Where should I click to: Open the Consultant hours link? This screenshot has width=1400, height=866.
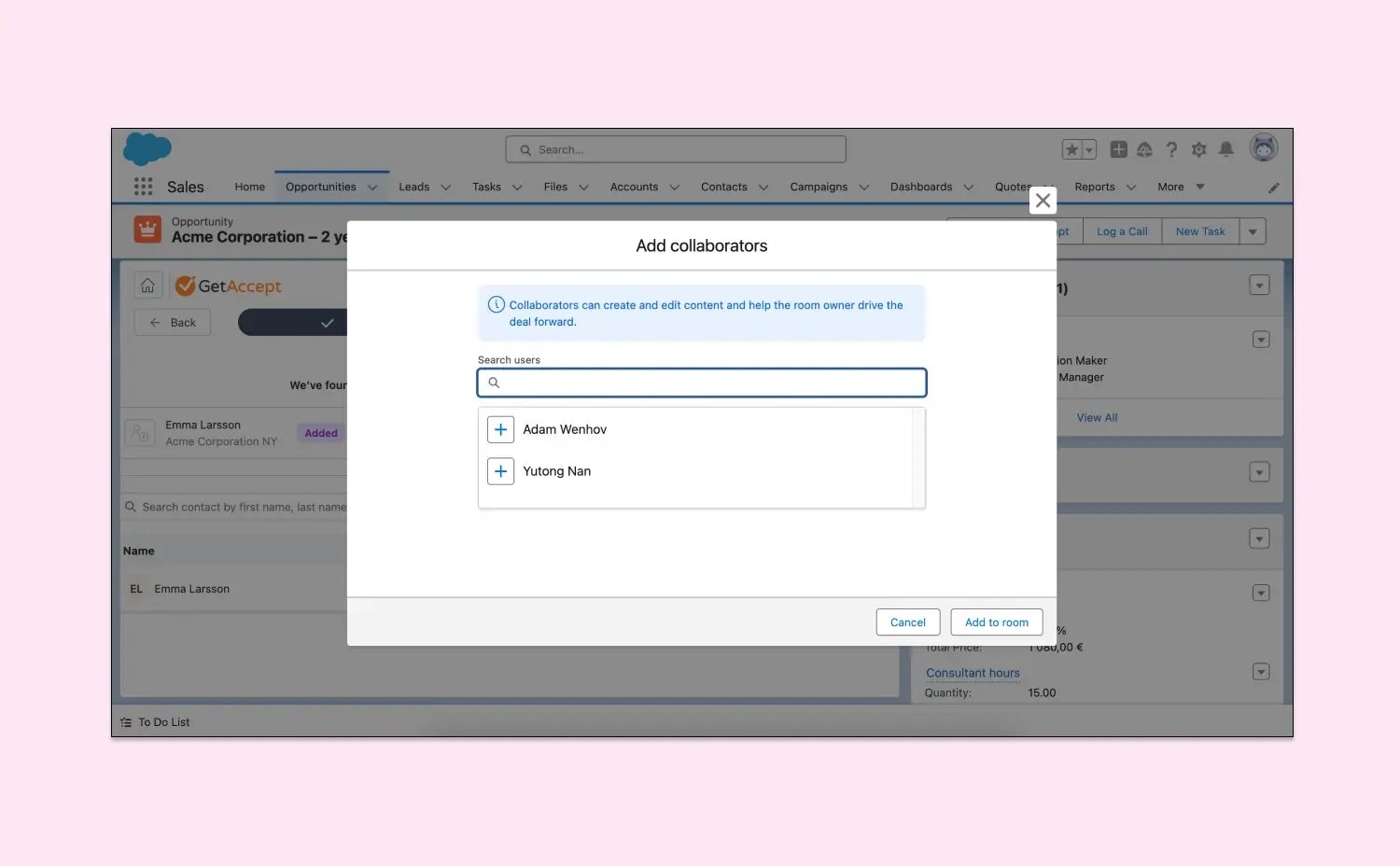coord(973,673)
